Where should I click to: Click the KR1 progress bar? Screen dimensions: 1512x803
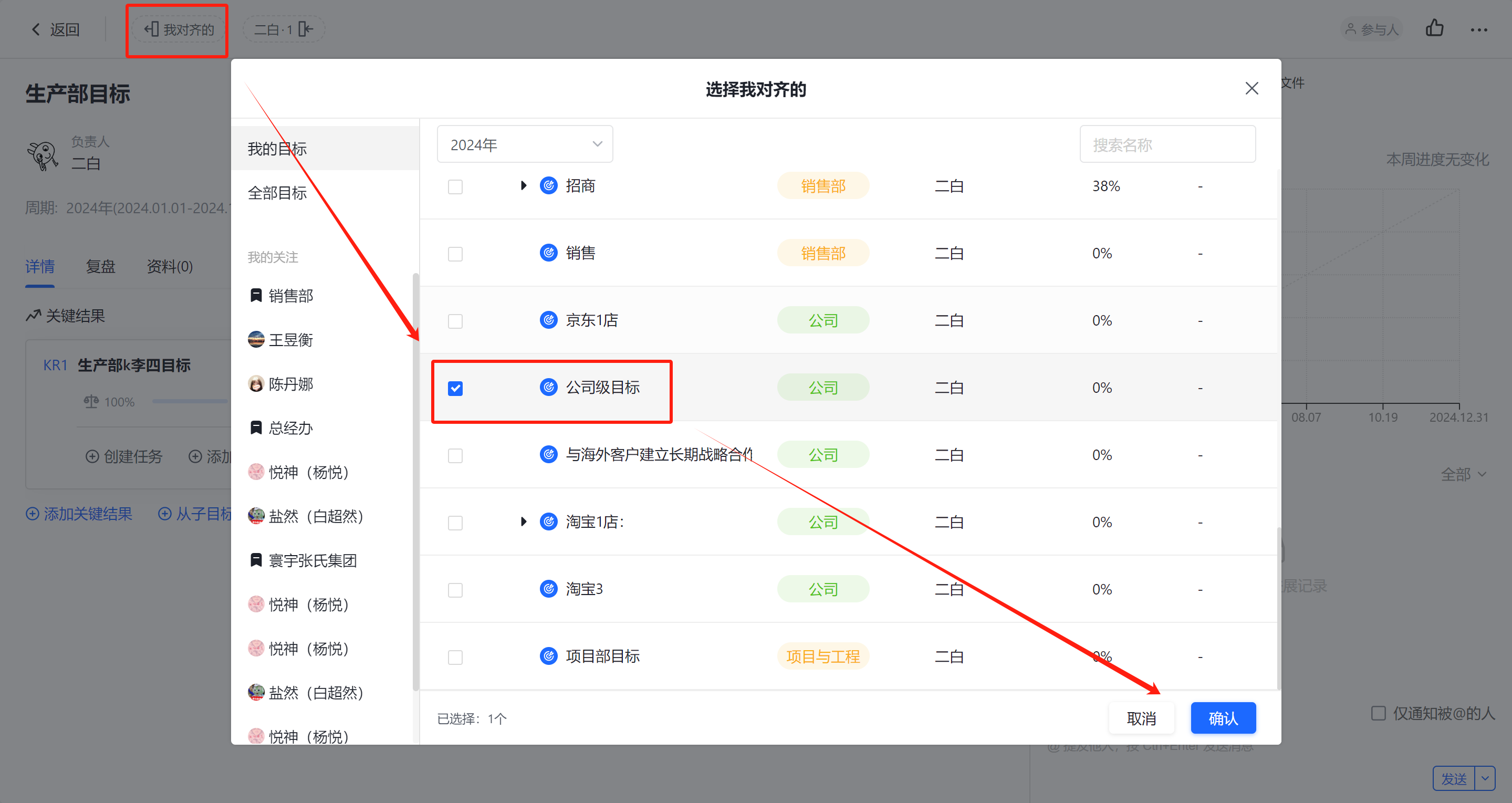click(x=190, y=402)
